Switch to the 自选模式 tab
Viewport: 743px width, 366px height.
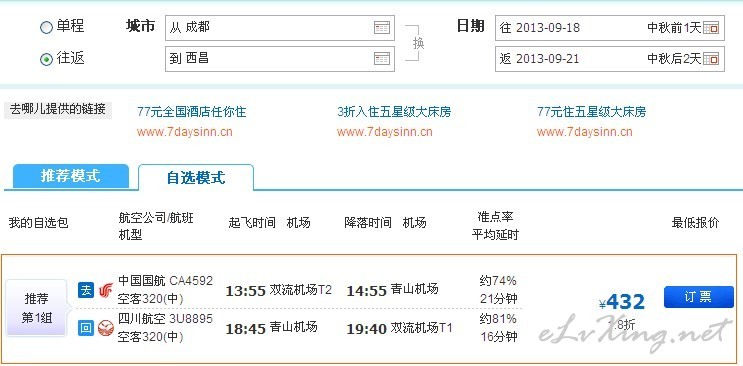point(196,178)
